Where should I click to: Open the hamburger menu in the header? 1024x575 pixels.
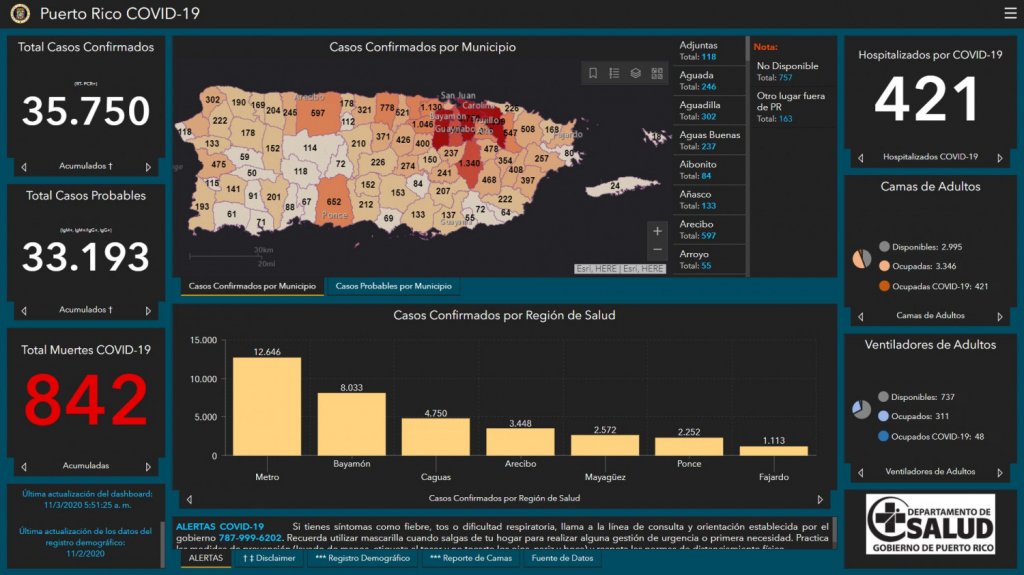point(1009,13)
